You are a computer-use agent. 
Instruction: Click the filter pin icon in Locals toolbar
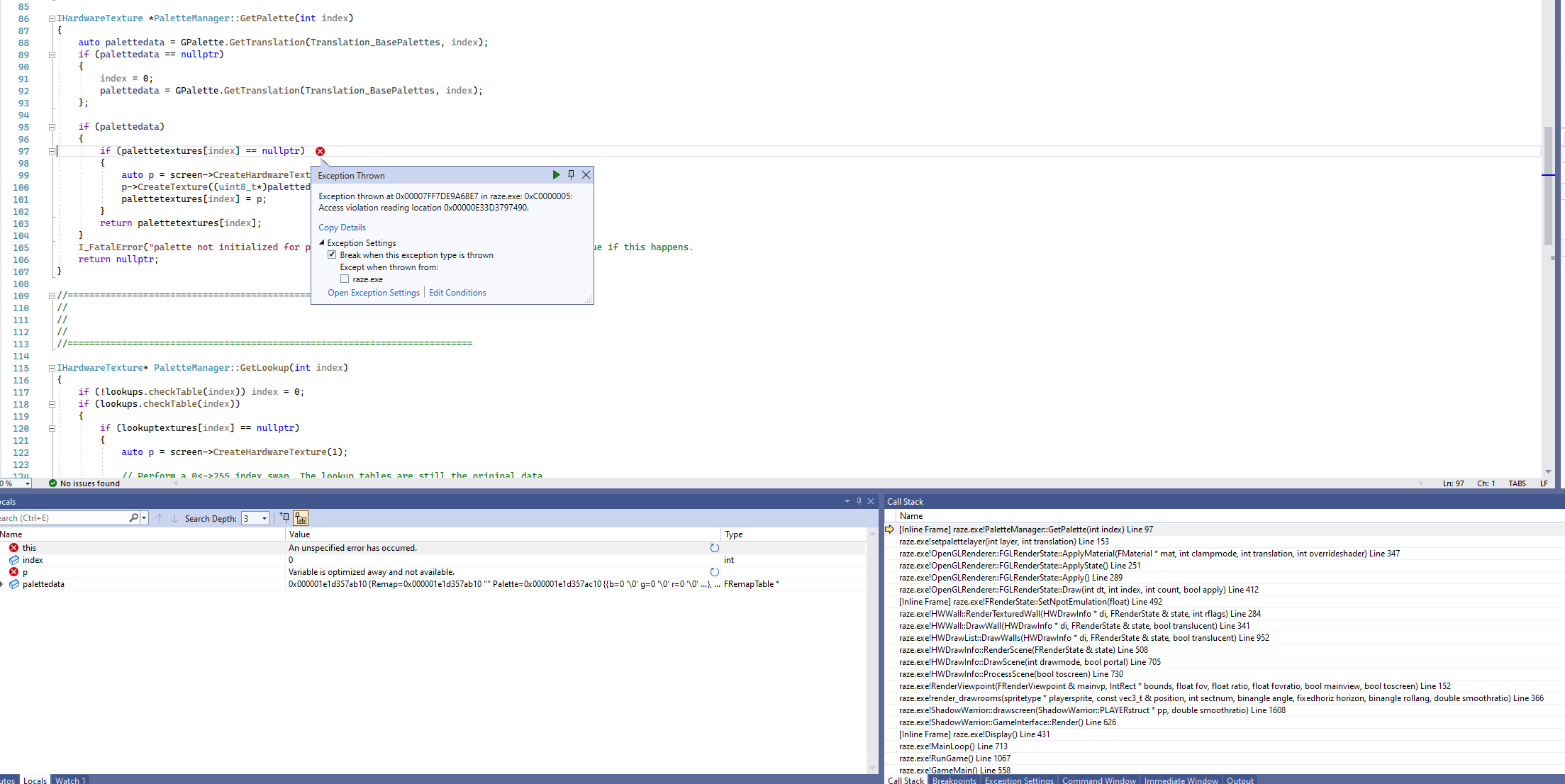coord(285,519)
